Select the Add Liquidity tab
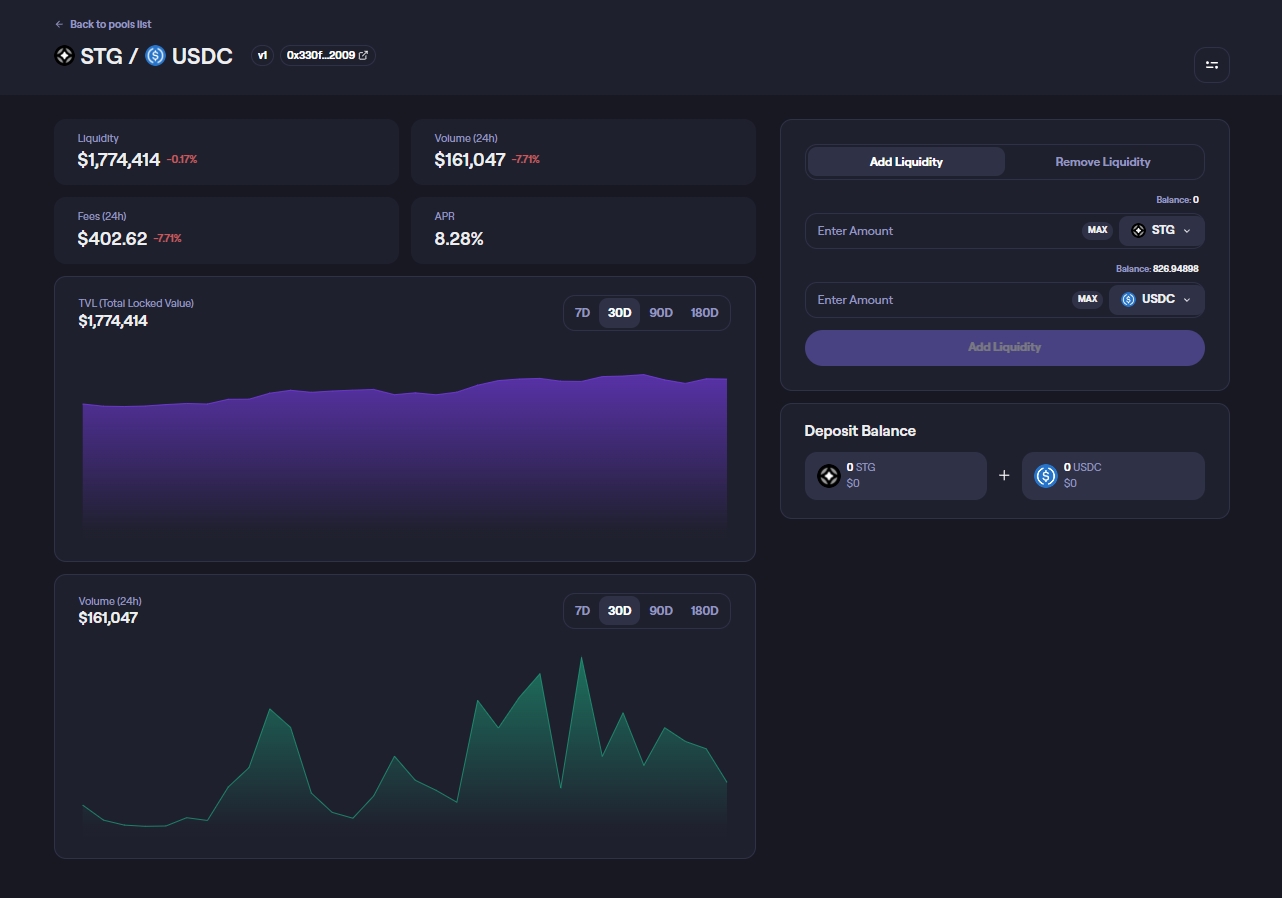 click(x=906, y=162)
